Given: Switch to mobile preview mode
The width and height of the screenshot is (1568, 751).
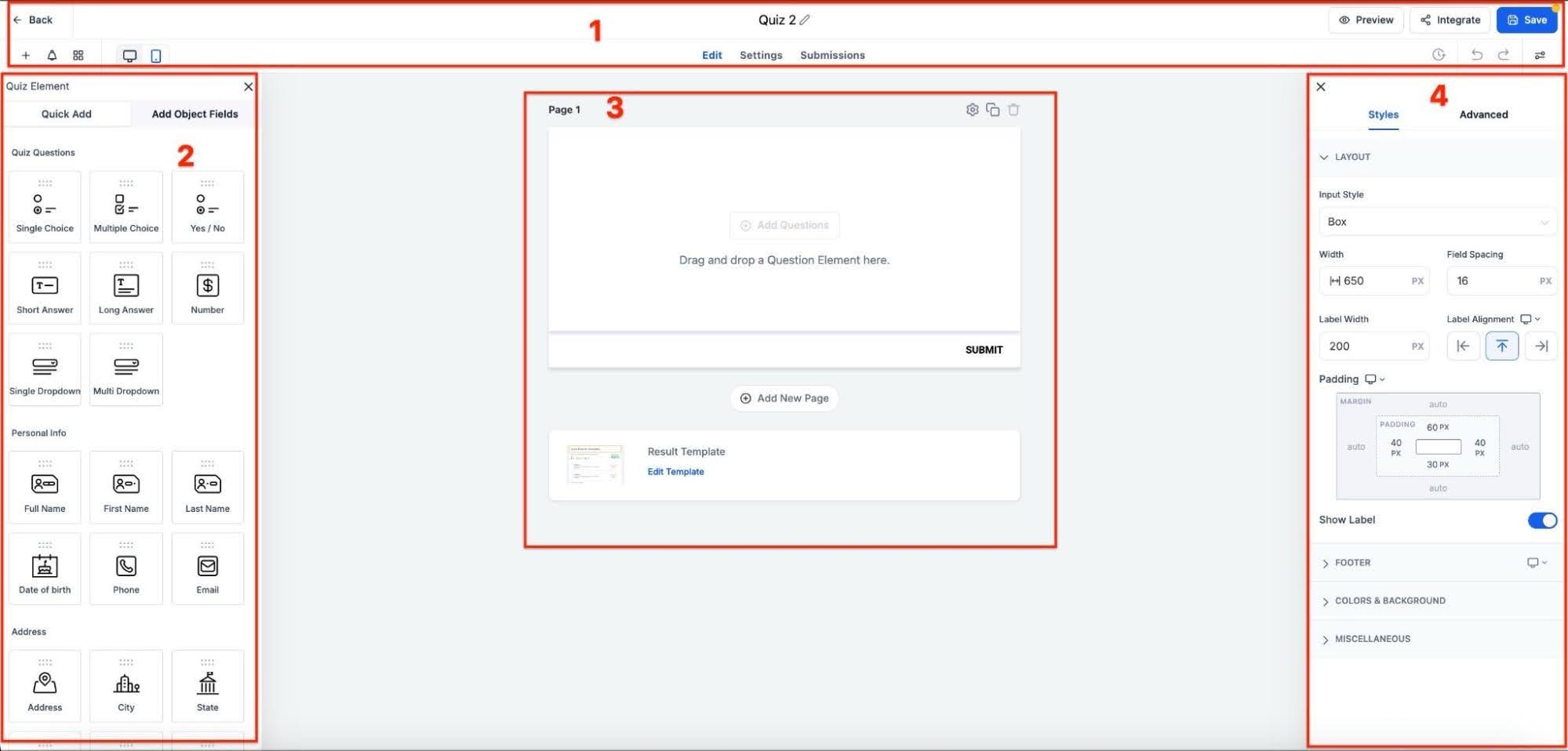Looking at the screenshot, I should click(x=156, y=55).
